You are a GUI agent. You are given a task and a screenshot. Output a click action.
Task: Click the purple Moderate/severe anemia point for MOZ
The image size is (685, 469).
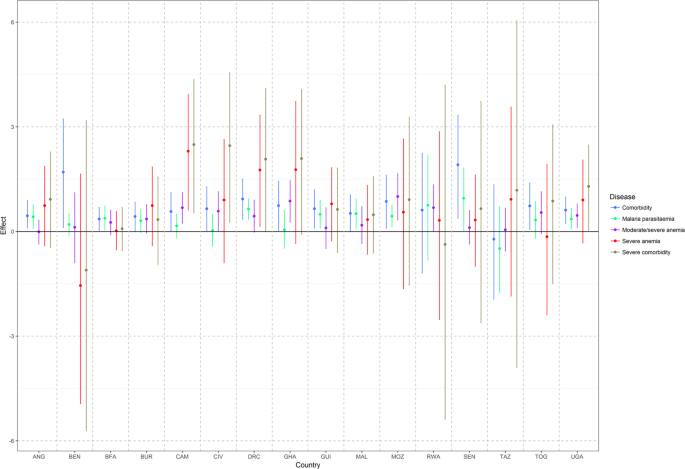[398, 197]
